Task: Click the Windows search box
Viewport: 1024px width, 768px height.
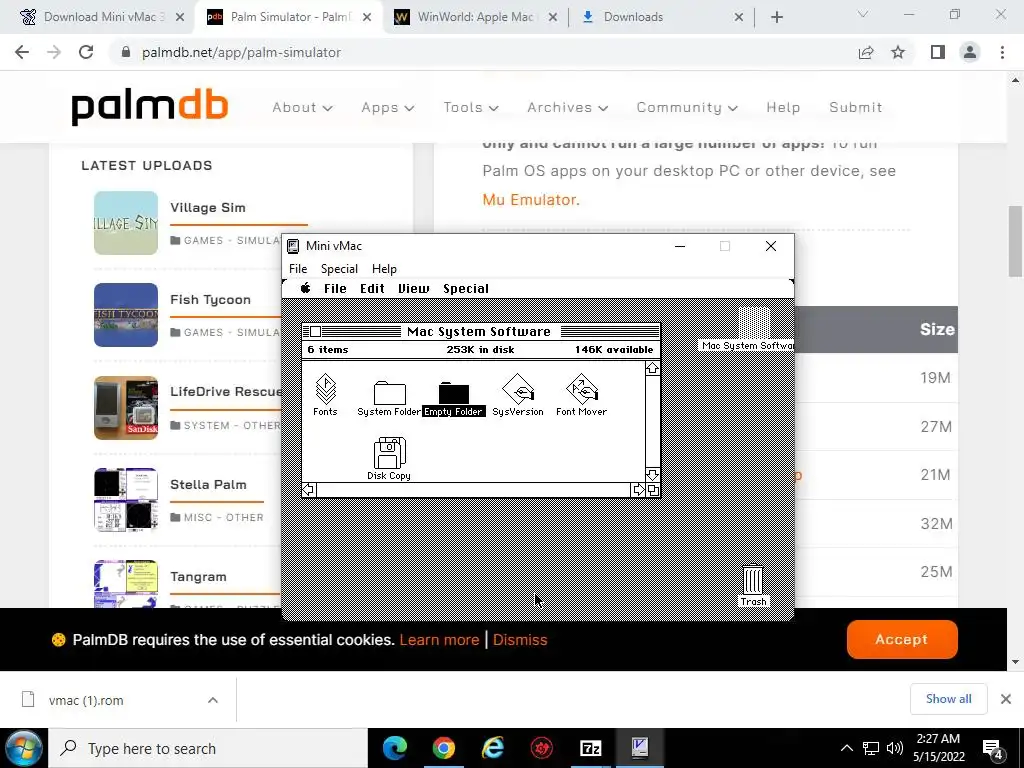Action: pos(209,748)
